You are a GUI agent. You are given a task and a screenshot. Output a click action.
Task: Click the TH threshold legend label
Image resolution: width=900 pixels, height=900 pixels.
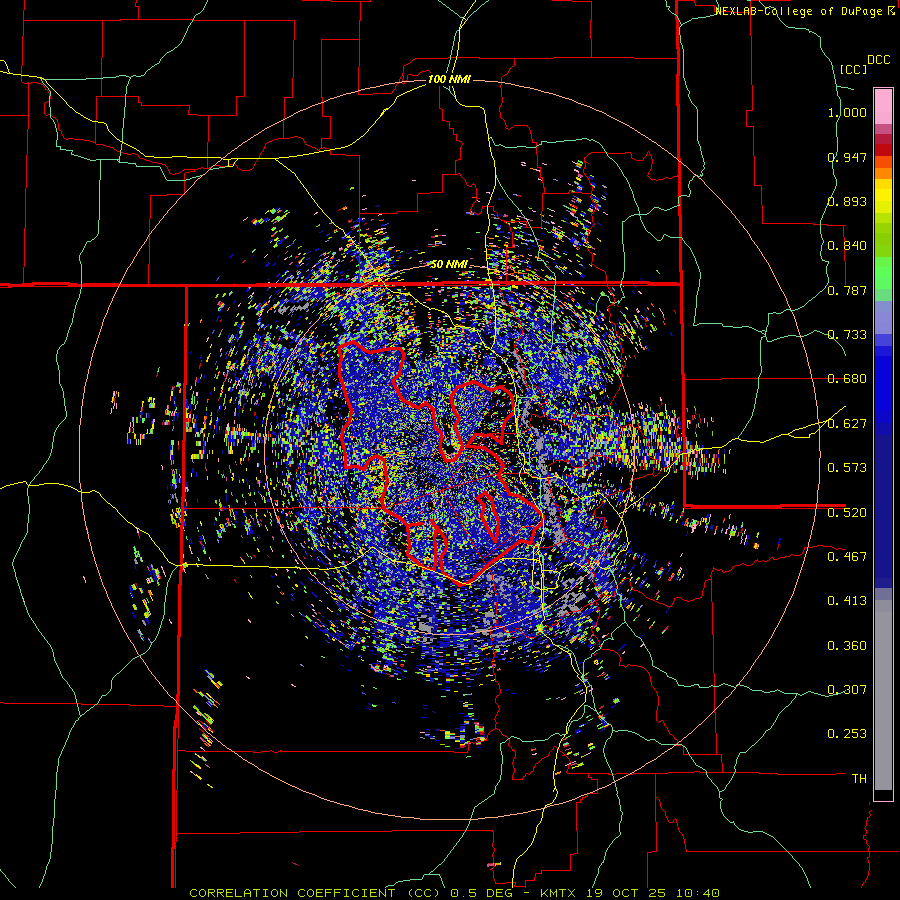[859, 779]
